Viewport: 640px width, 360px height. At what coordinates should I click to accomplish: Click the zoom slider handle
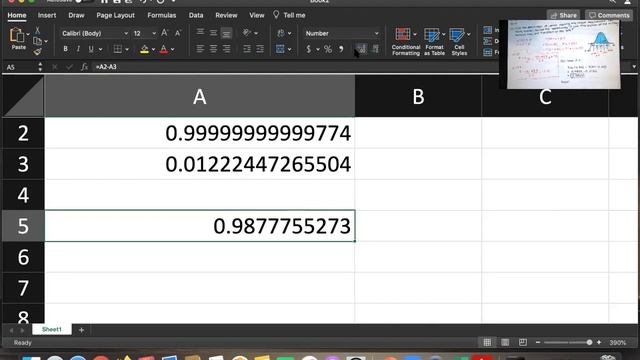[589, 342]
